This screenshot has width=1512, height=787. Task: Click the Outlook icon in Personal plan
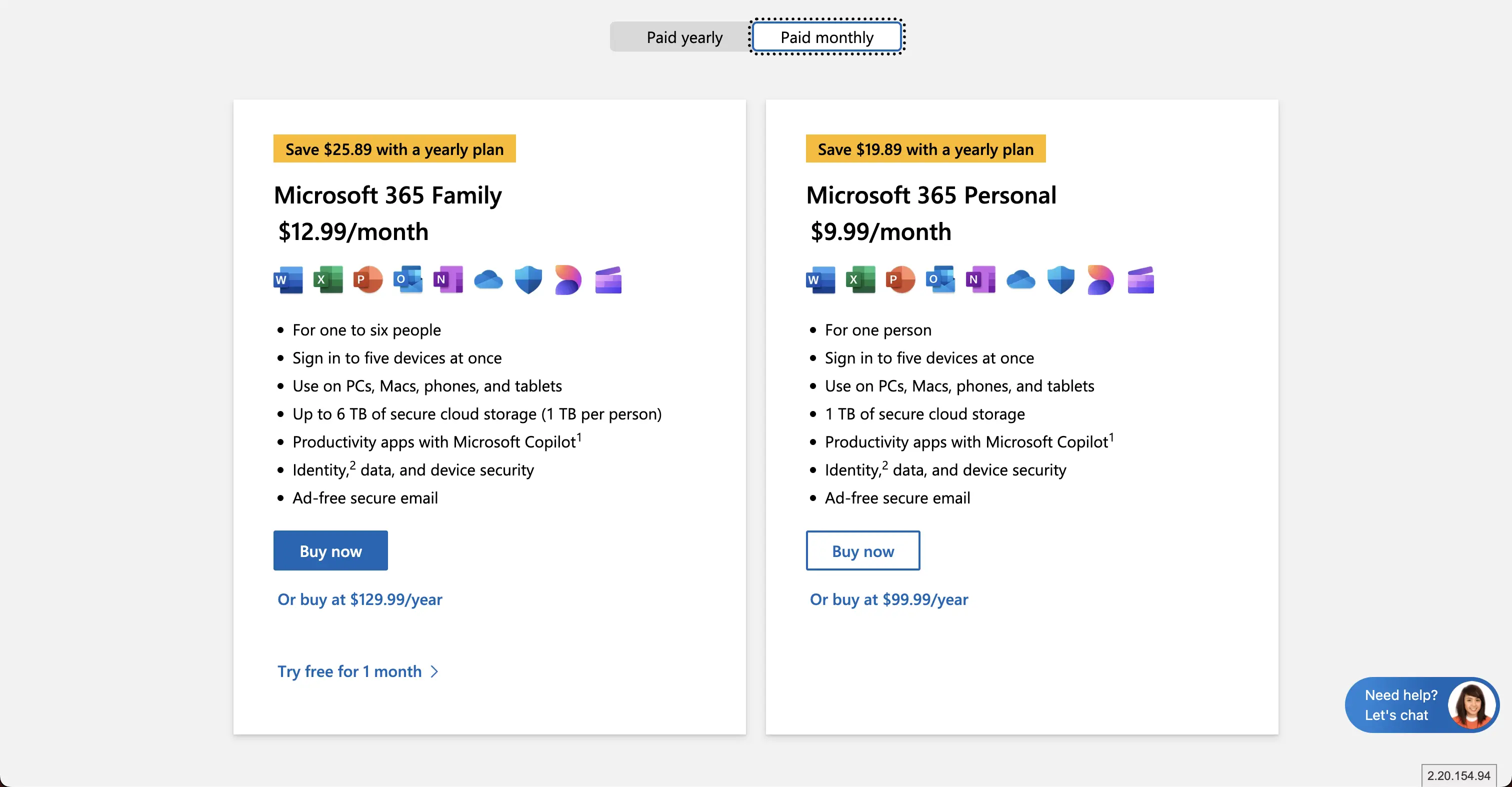(940, 280)
